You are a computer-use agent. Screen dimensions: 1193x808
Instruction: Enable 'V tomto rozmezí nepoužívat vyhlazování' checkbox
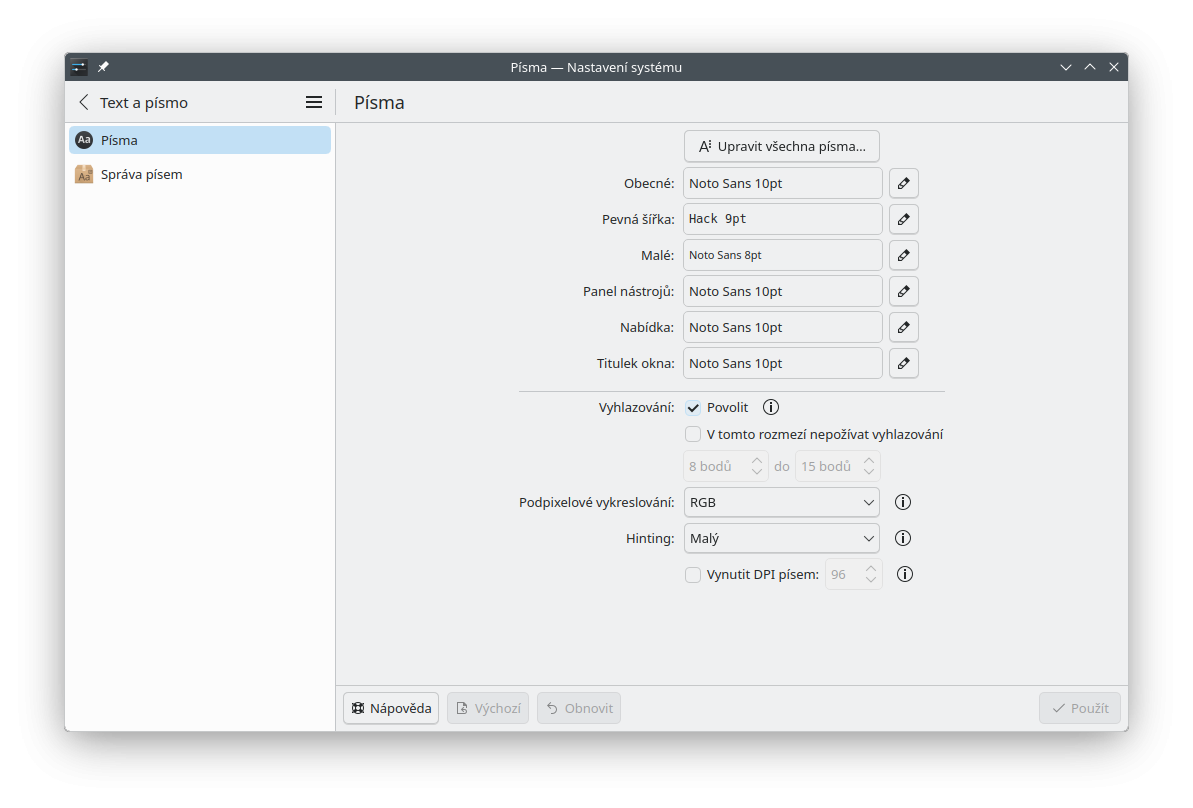click(x=693, y=434)
